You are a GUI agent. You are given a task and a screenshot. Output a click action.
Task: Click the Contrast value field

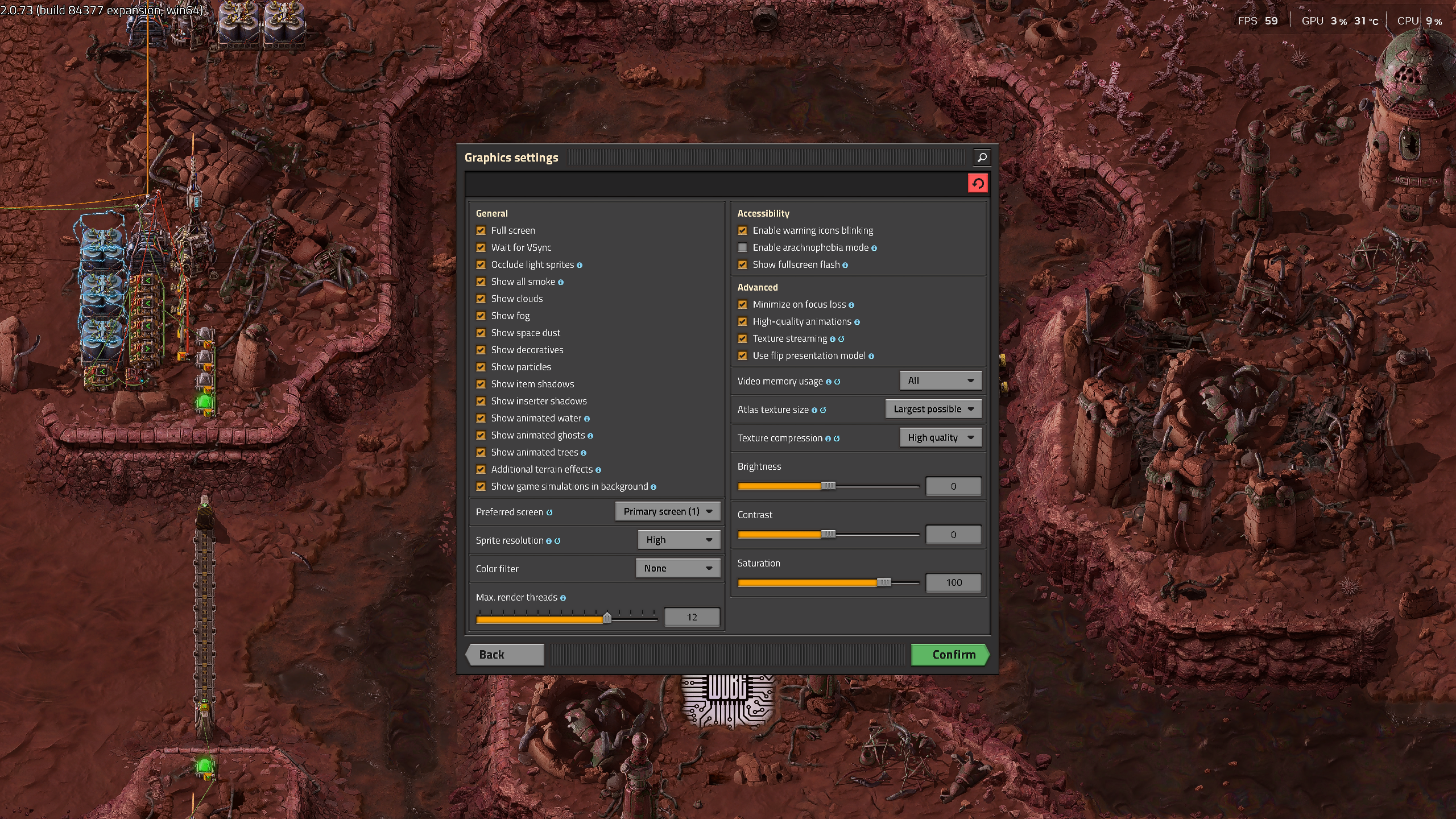[953, 534]
